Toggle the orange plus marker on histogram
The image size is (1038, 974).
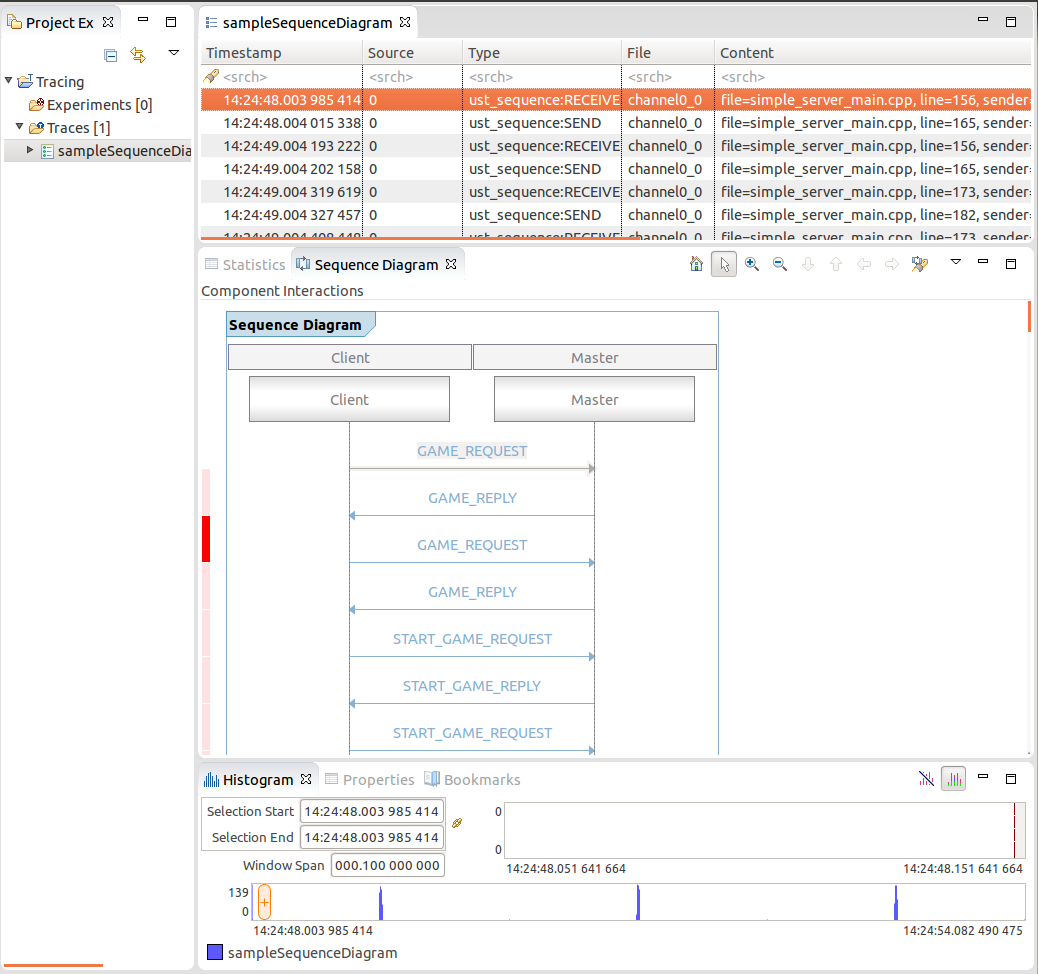coord(264,902)
